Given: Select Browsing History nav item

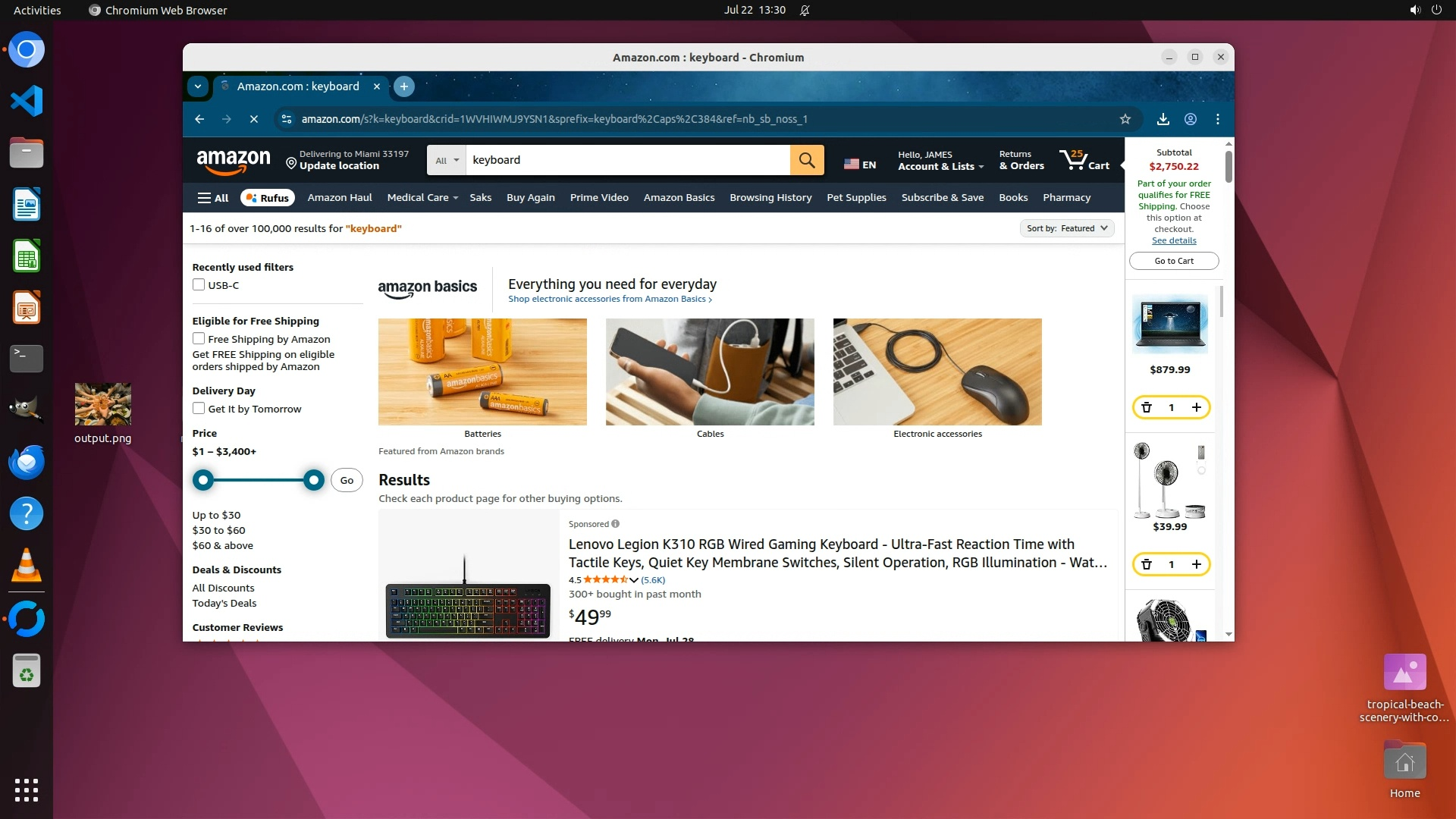Looking at the screenshot, I should (770, 198).
